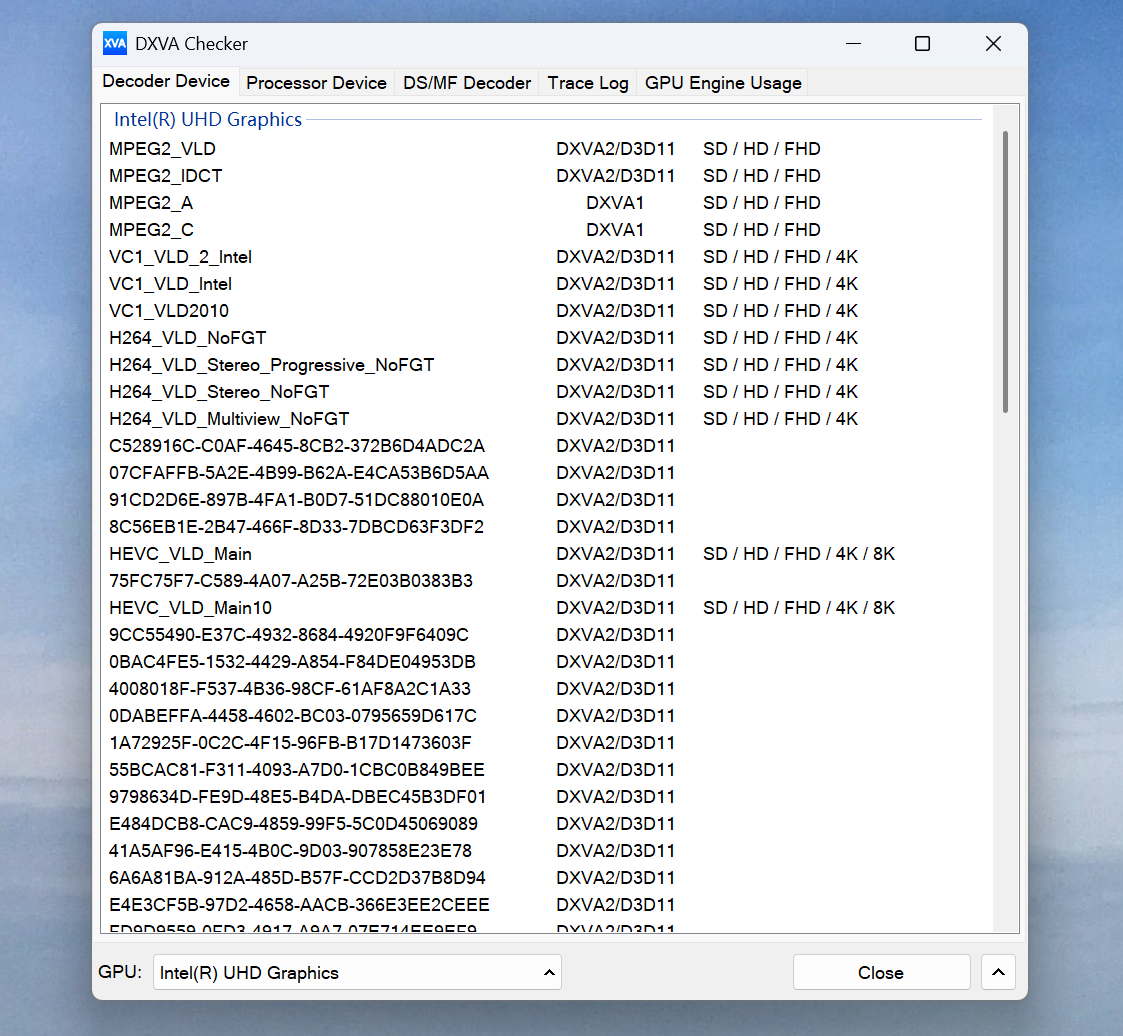Switch to the Decoder Device tab
The image size is (1123, 1036).
pyautogui.click(x=166, y=82)
